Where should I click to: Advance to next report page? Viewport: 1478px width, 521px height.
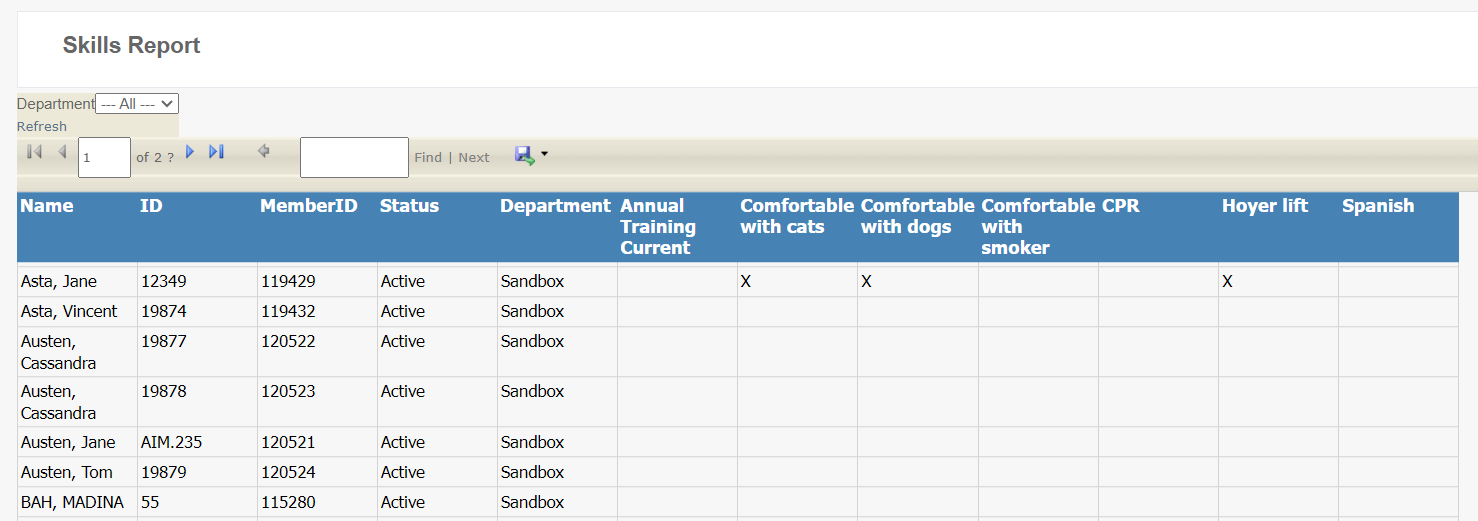click(190, 151)
